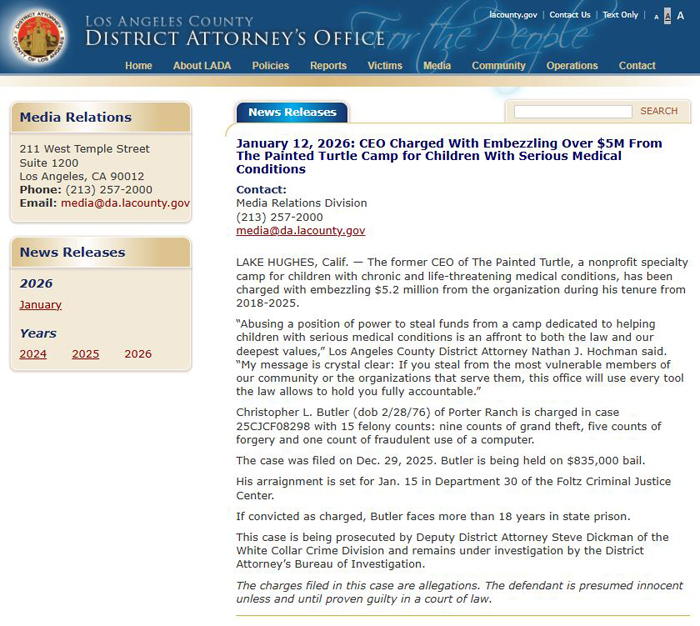Open the Victims menu
Image resolution: width=700 pixels, height=626 pixels.
click(385, 66)
